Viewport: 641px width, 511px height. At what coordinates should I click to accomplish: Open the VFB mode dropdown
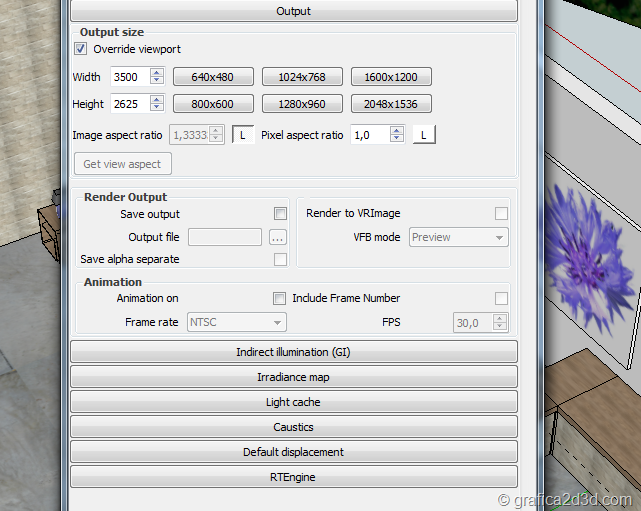click(x=459, y=238)
